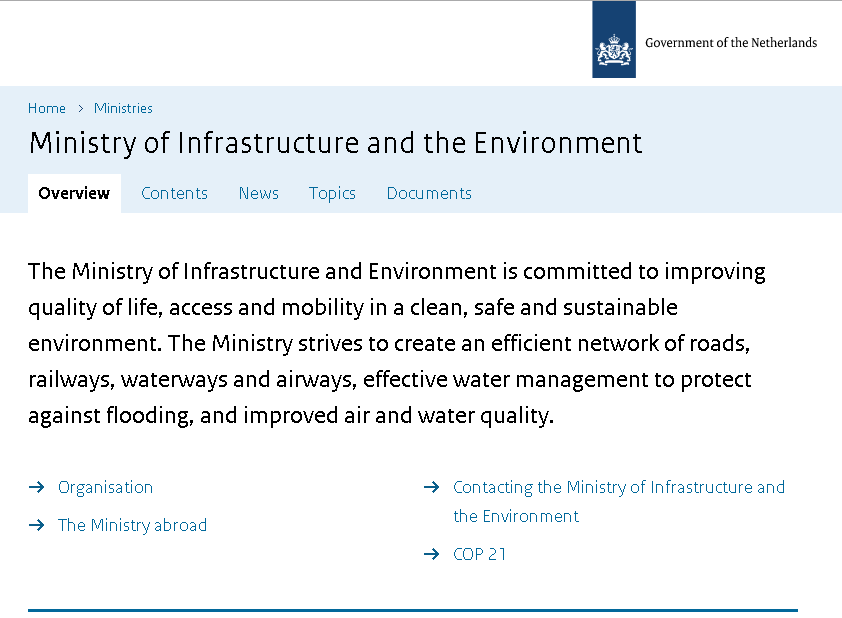Screen dimensions: 842x618
Task: Switch to the Topics tab
Action: 332,193
